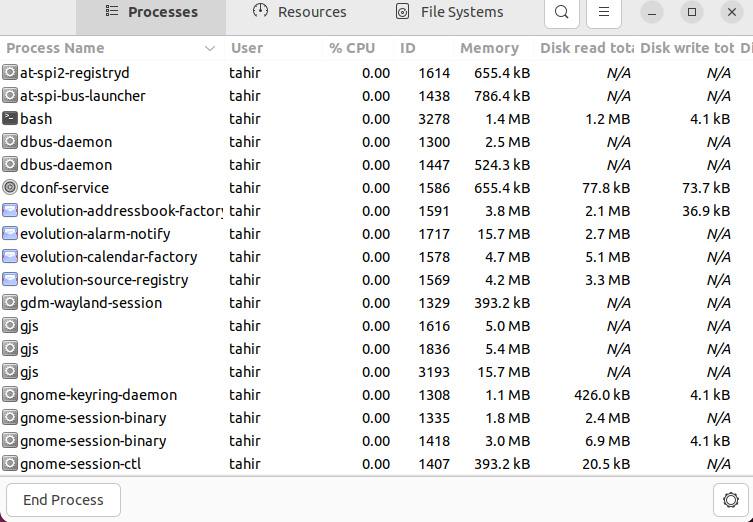Click disk read value 20.5 kB
The image size is (753, 522).
(x=606, y=464)
